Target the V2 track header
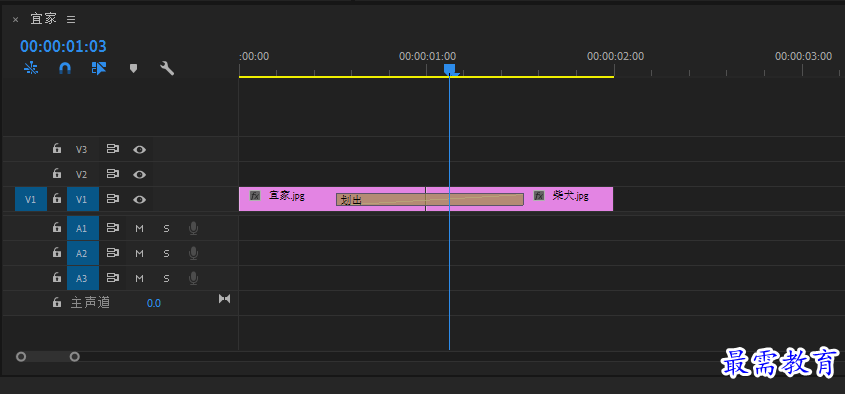The width and height of the screenshot is (845, 394). pyautogui.click(x=81, y=174)
